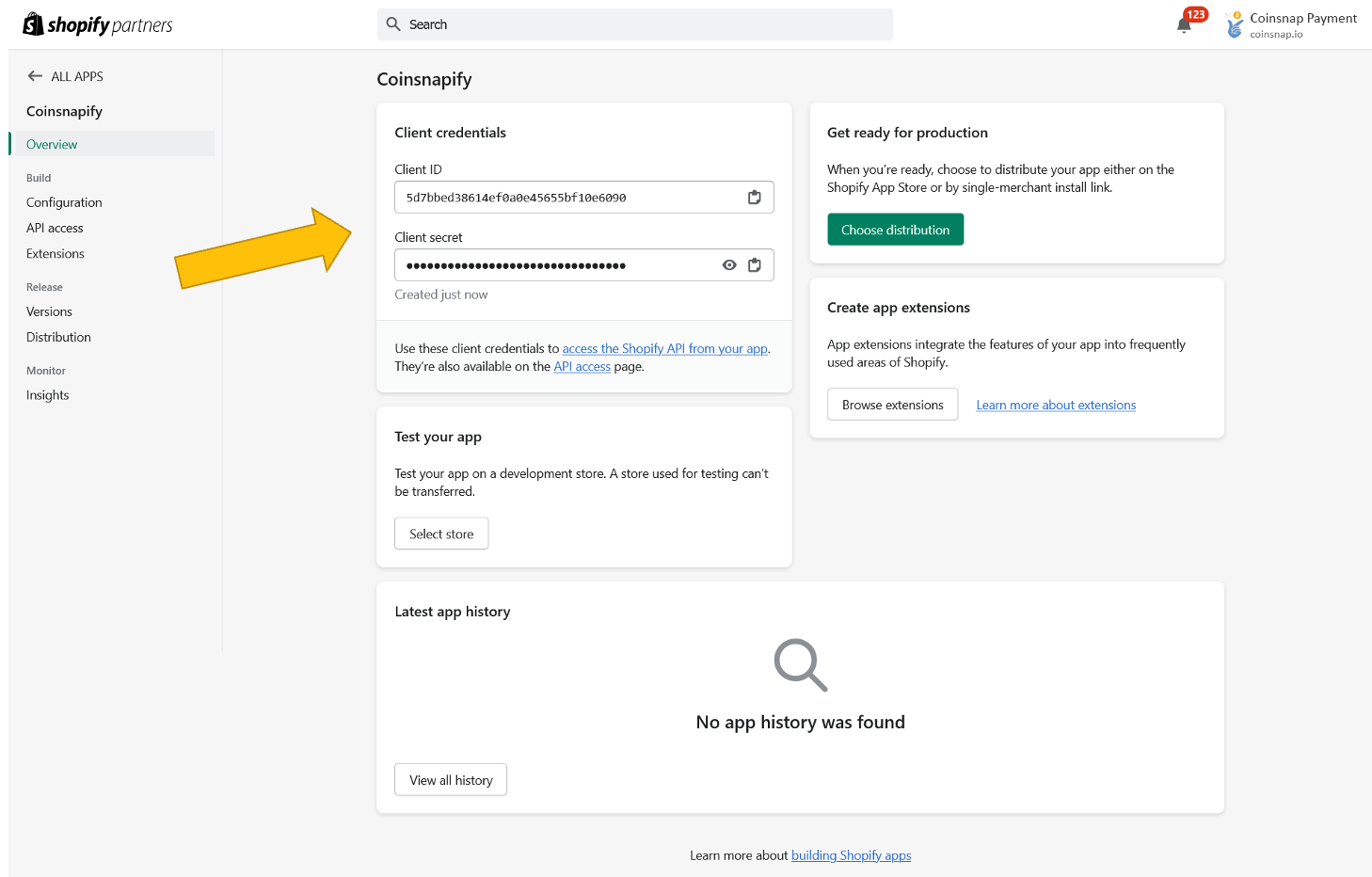Click the Search field
This screenshot has height=877, width=1372.
(x=635, y=24)
